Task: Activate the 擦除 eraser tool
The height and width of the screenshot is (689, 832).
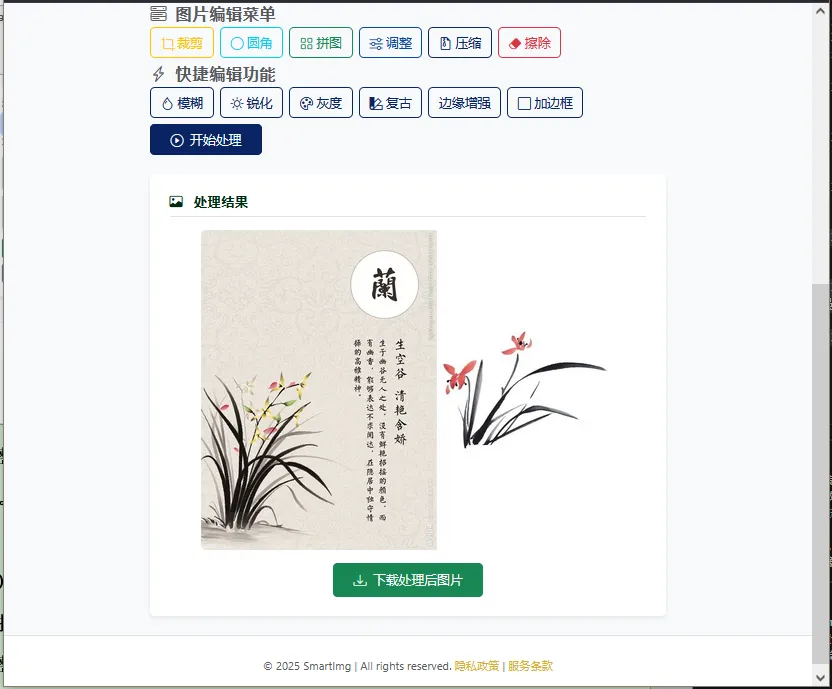Action: click(529, 42)
